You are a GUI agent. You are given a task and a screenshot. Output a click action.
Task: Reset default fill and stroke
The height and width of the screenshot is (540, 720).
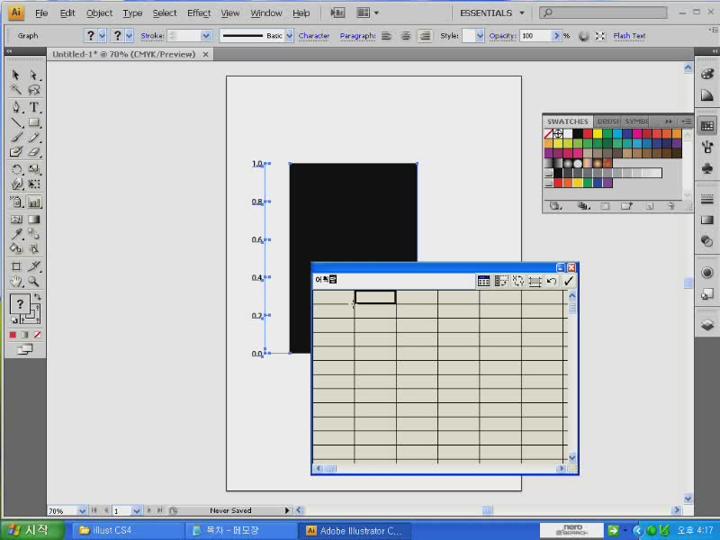(x=14, y=320)
